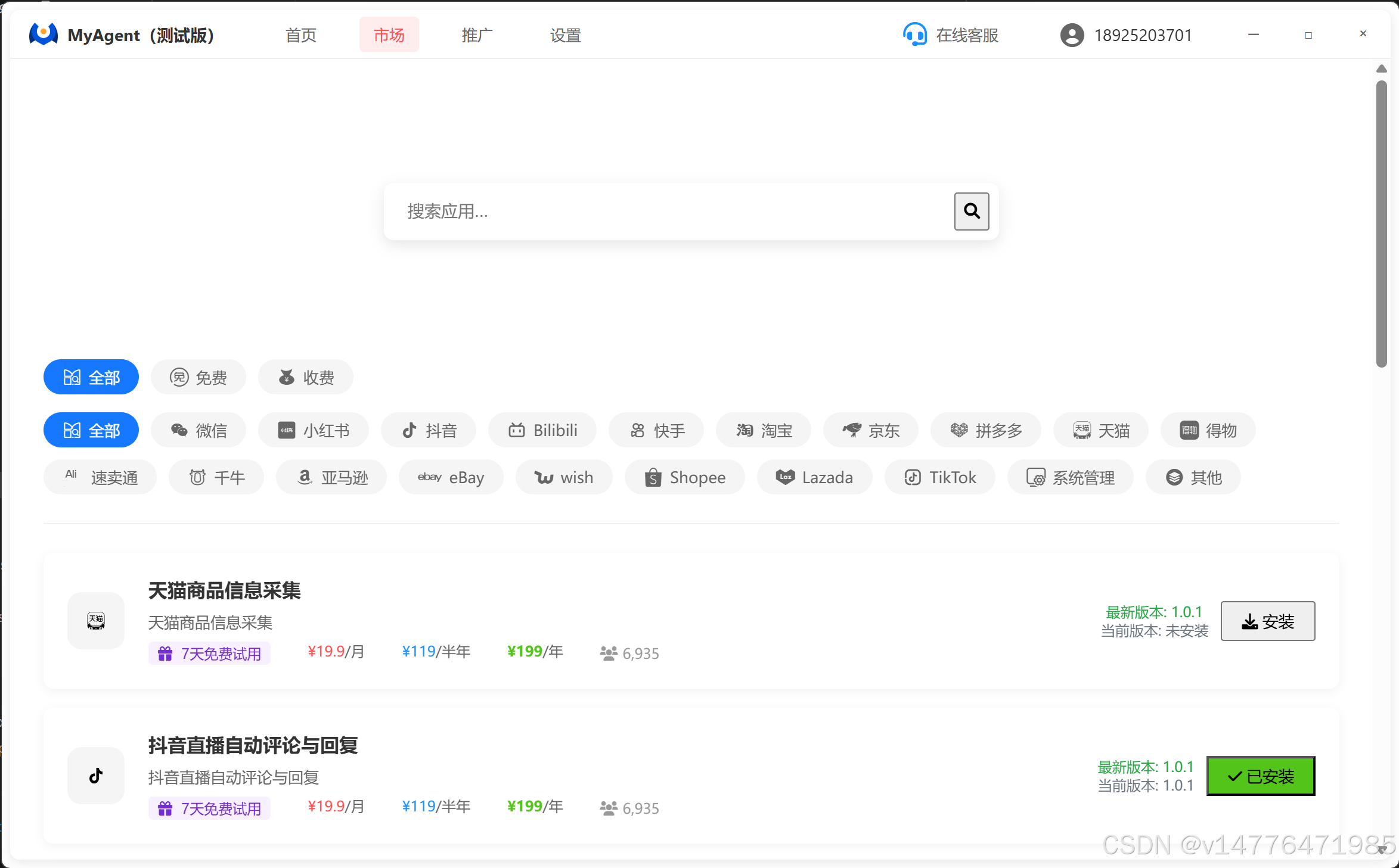Select the 微信 category filter
Screen dimensions: 1399x868
tap(198, 430)
